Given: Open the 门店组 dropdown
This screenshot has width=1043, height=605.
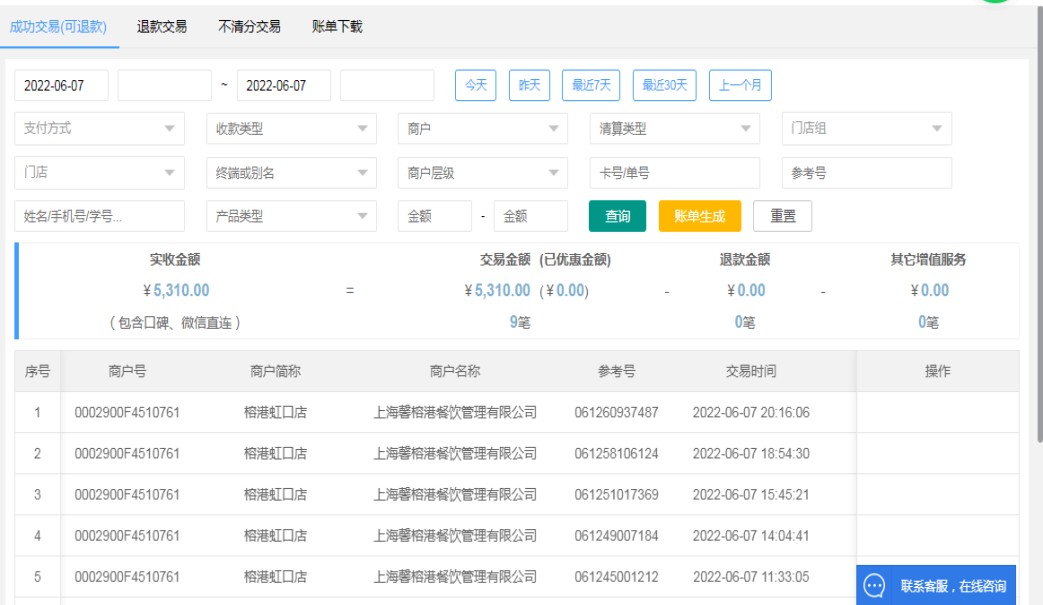Looking at the screenshot, I should (x=866, y=129).
